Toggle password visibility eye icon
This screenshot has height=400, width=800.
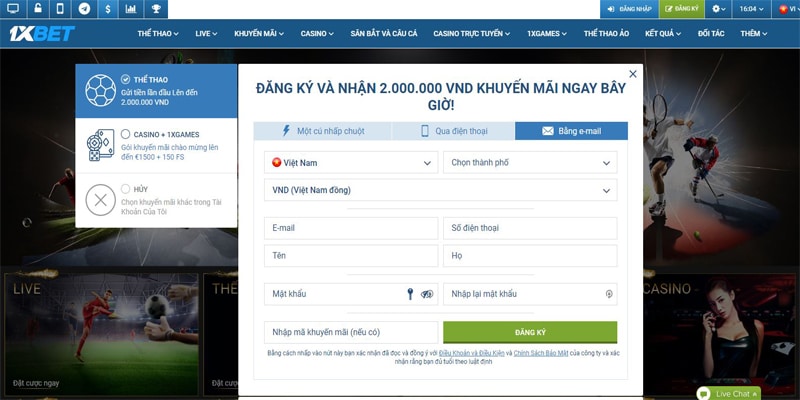click(427, 294)
